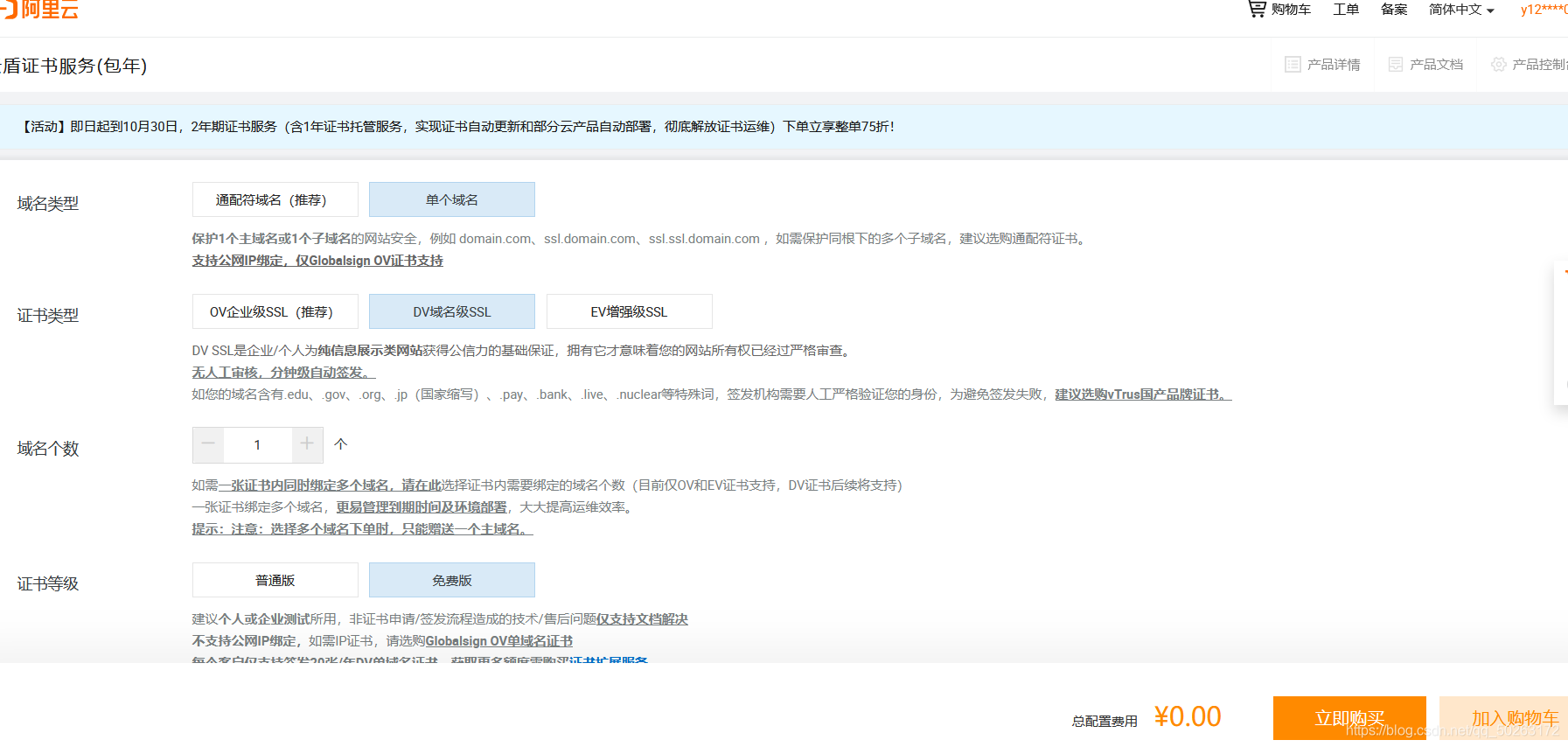Open the 简体中文 language dropdown
The width and height of the screenshot is (1568, 747).
tap(1461, 10)
